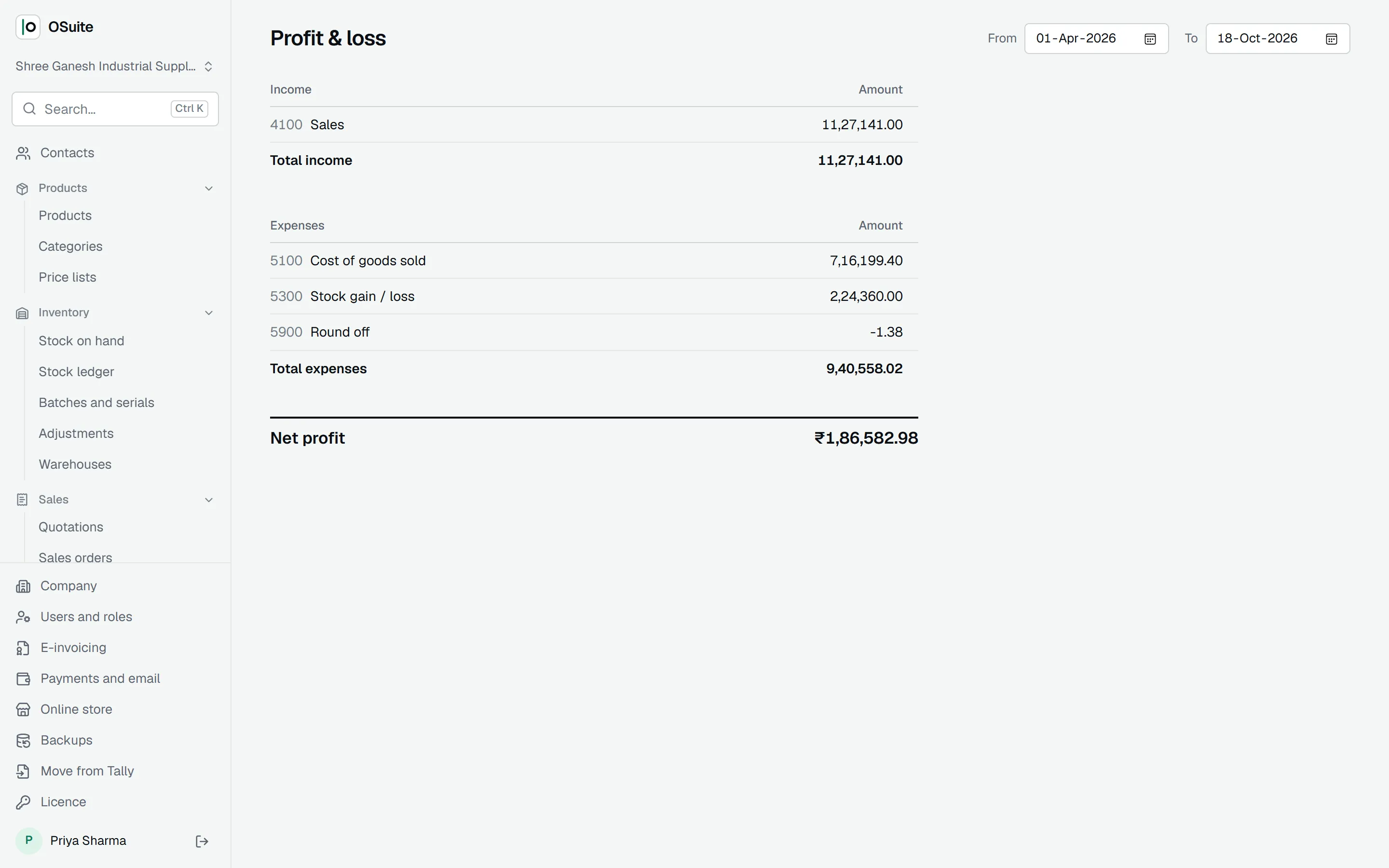Viewport: 1389px width, 868px height.
Task: Open the 5100 Cost of goods sold row
Action: click(594, 260)
